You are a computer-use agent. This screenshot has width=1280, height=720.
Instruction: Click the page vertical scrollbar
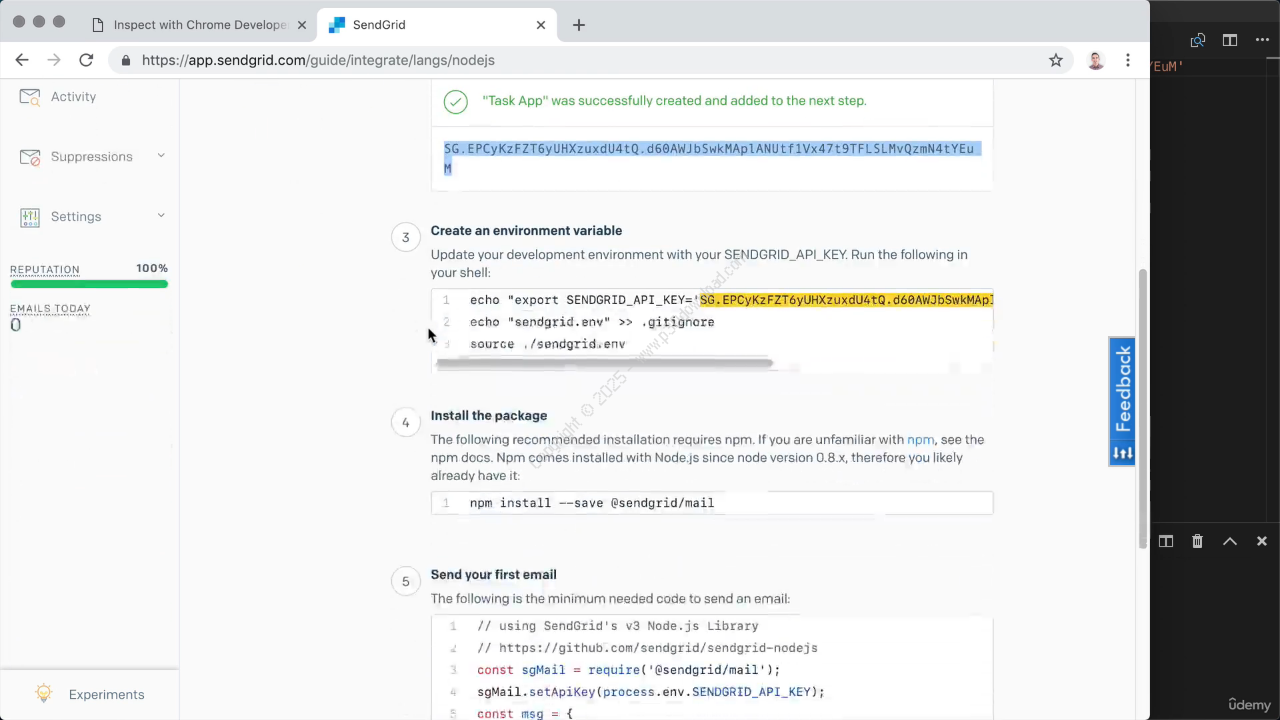pos(1143,408)
